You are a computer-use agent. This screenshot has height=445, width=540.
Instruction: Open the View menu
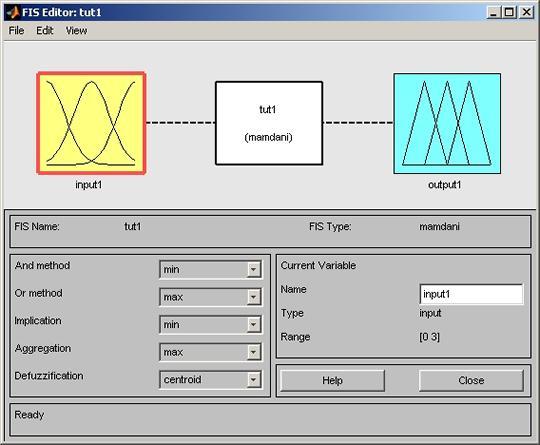[76, 31]
